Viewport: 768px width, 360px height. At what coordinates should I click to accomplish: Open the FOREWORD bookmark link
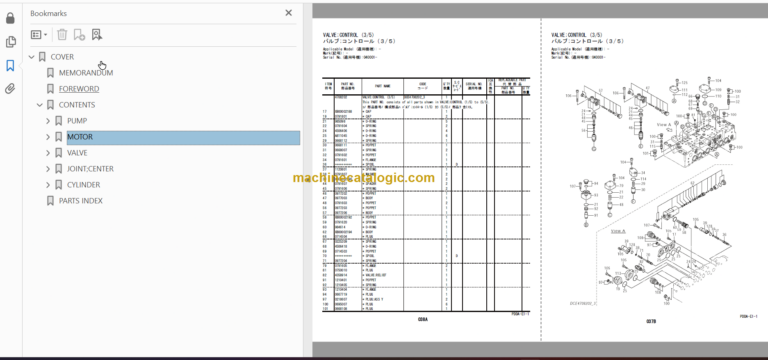pyautogui.click(x=79, y=89)
